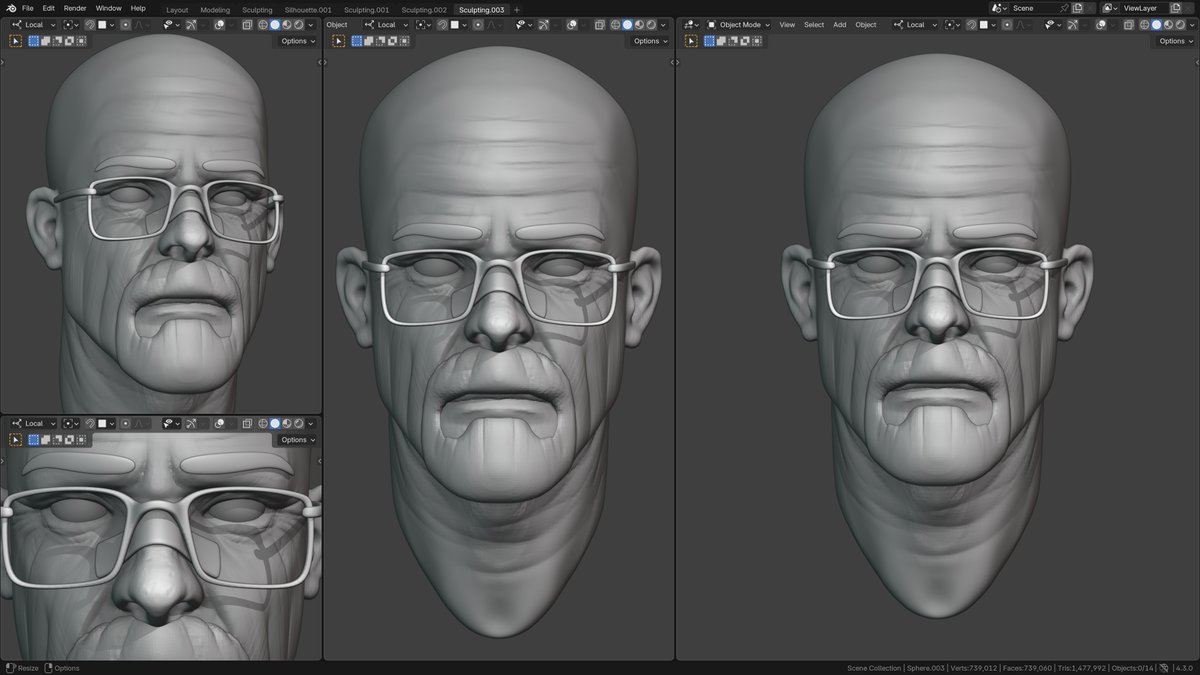Open the view layer browse icon
The width and height of the screenshot is (1200, 675).
coord(1110,8)
